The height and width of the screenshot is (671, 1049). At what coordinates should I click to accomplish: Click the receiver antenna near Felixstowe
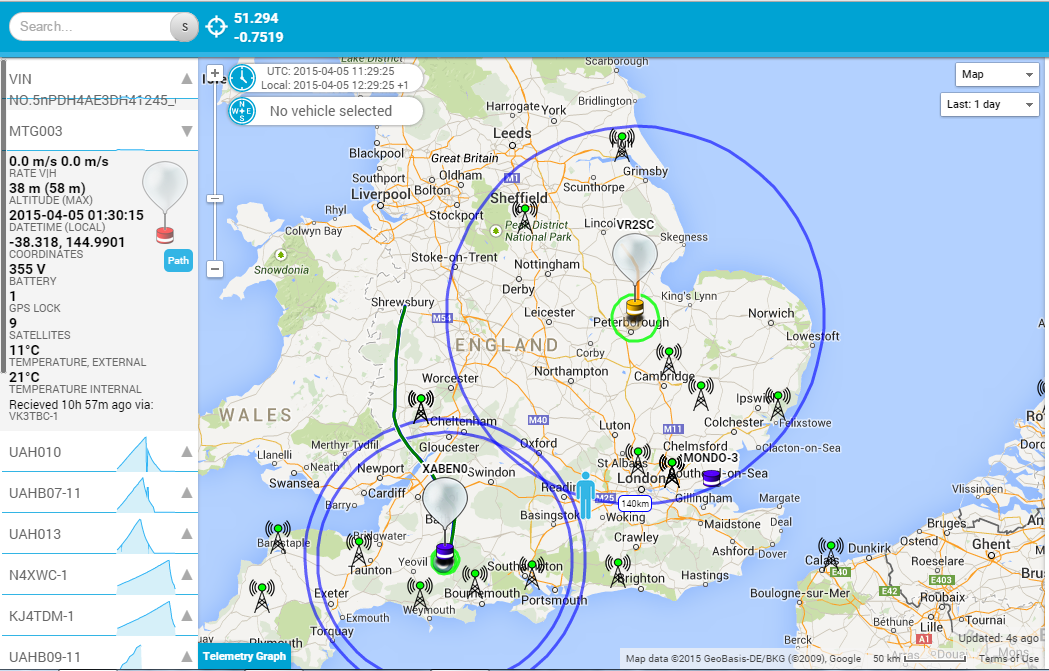point(777,405)
